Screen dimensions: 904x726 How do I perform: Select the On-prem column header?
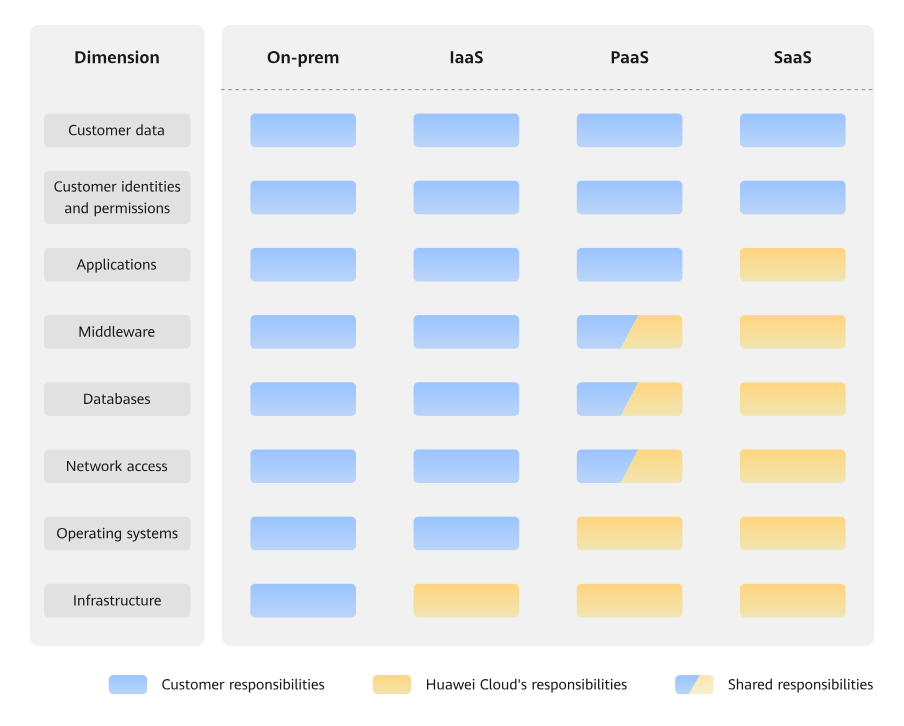(x=303, y=57)
